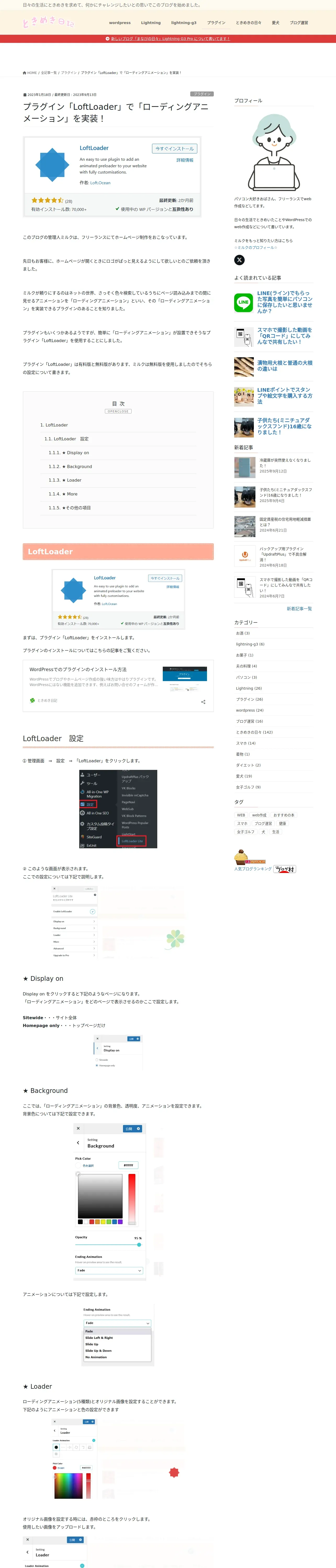Jump to TOC entry 1.1. LoftLoader 設定
This screenshot has height=1568, width=336.
pos(66,439)
